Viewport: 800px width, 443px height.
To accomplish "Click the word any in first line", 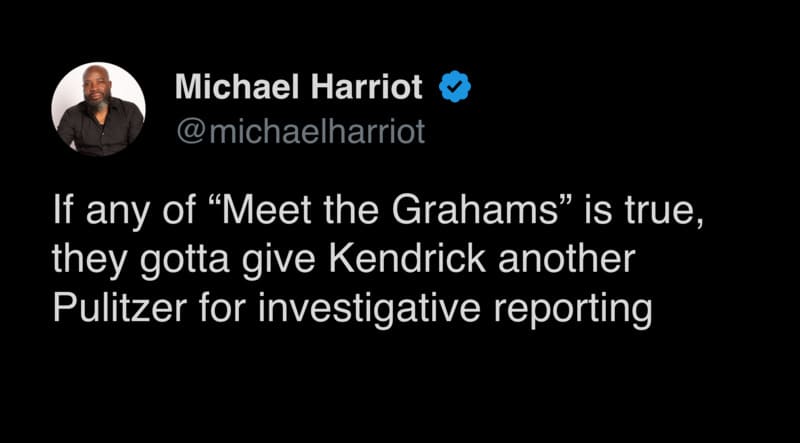I will (119, 213).
